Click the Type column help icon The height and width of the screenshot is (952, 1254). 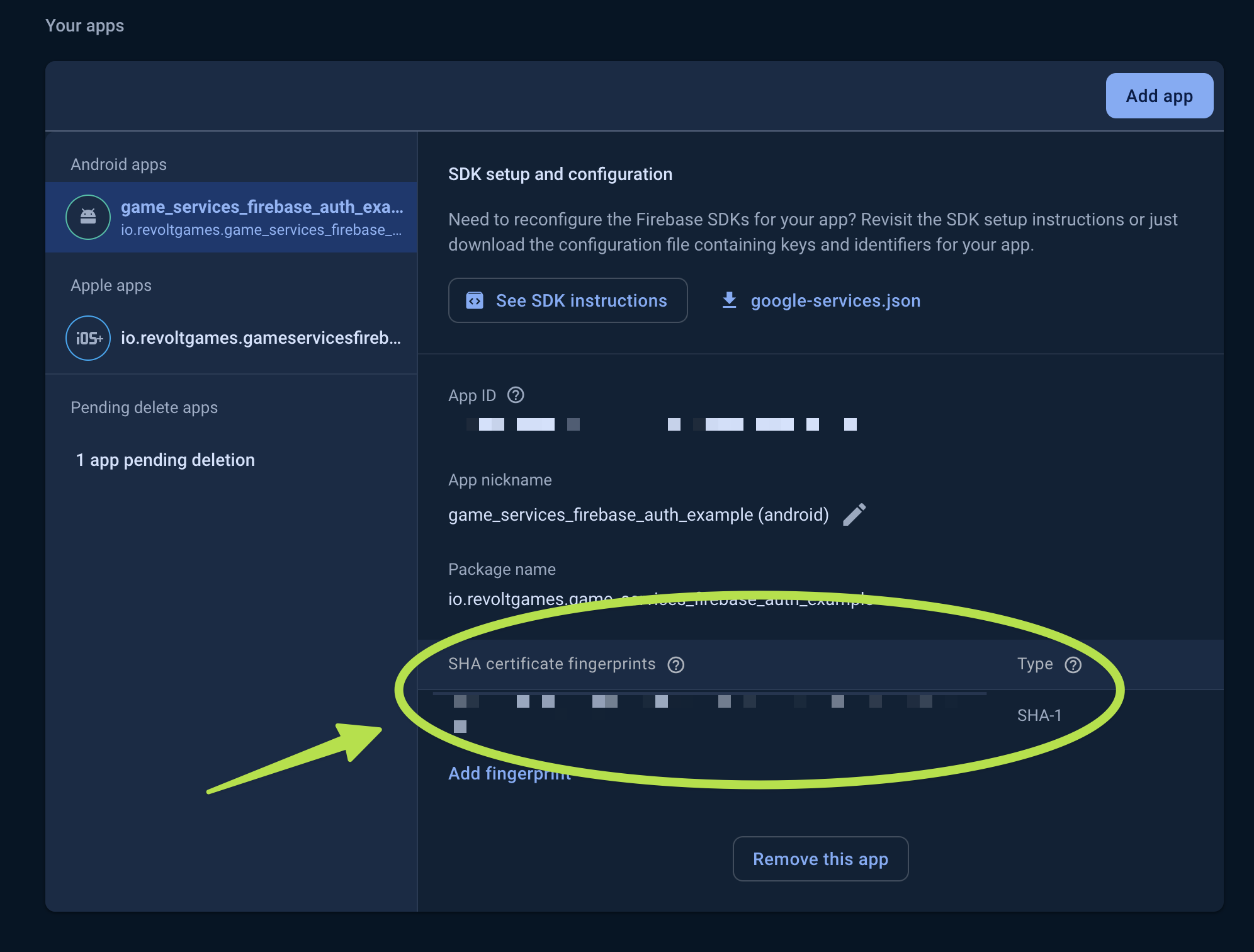[x=1073, y=665]
